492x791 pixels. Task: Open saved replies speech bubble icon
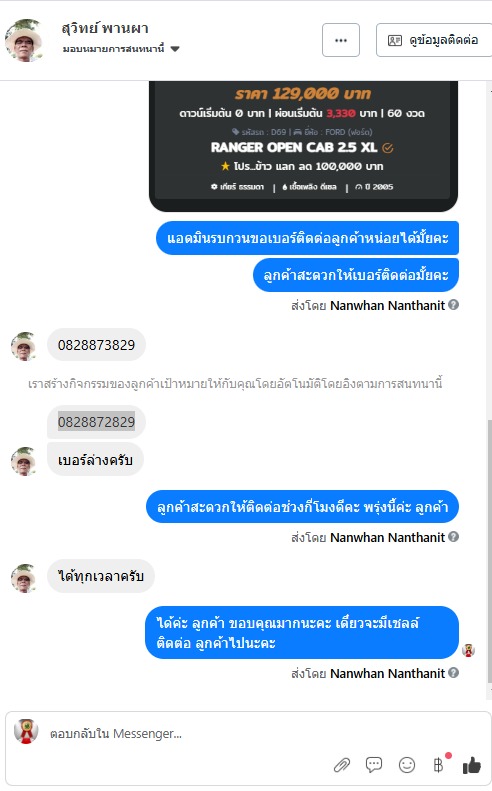tap(374, 765)
